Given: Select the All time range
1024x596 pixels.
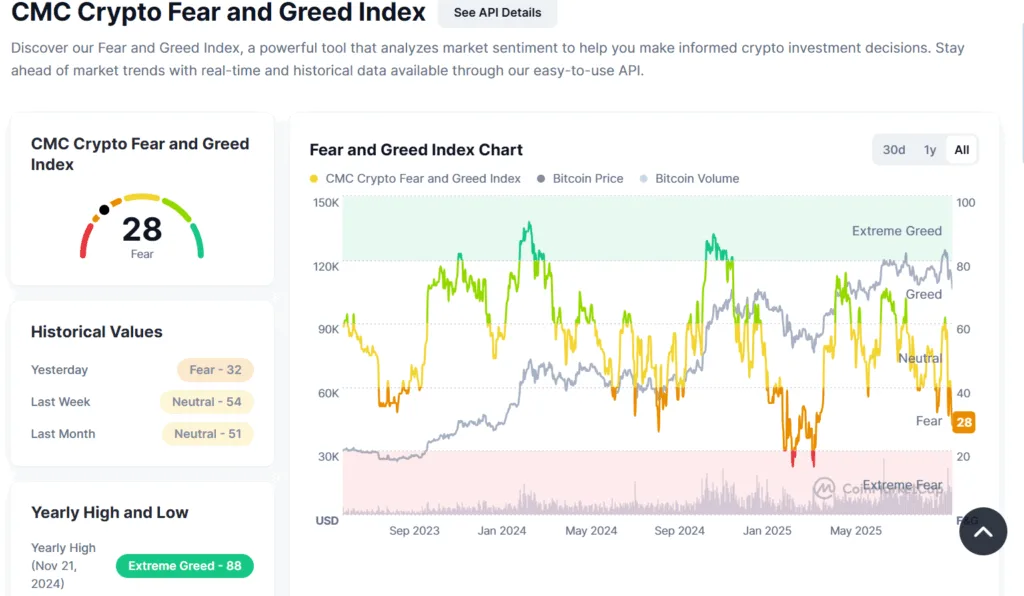Looking at the screenshot, I should 961,149.
